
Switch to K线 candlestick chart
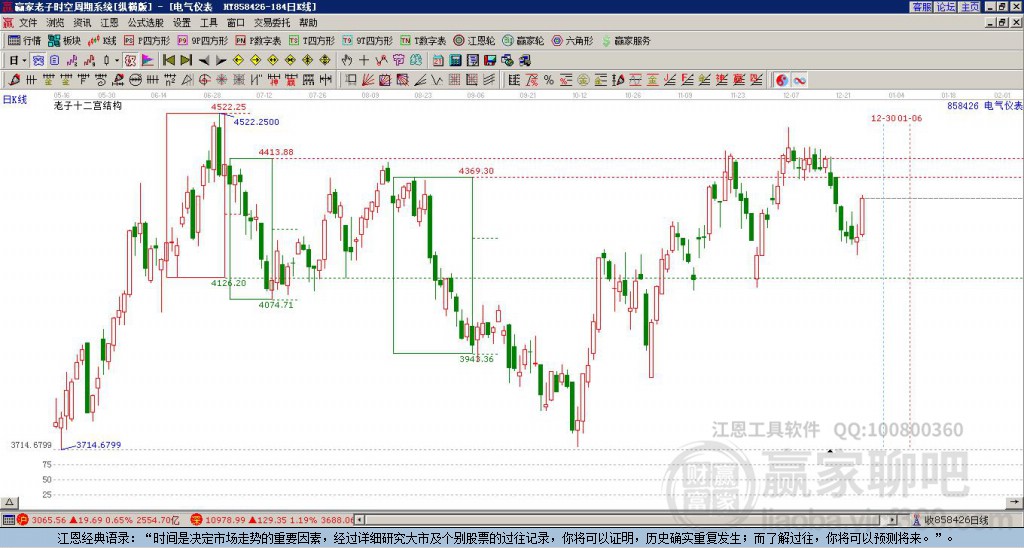click(x=101, y=40)
